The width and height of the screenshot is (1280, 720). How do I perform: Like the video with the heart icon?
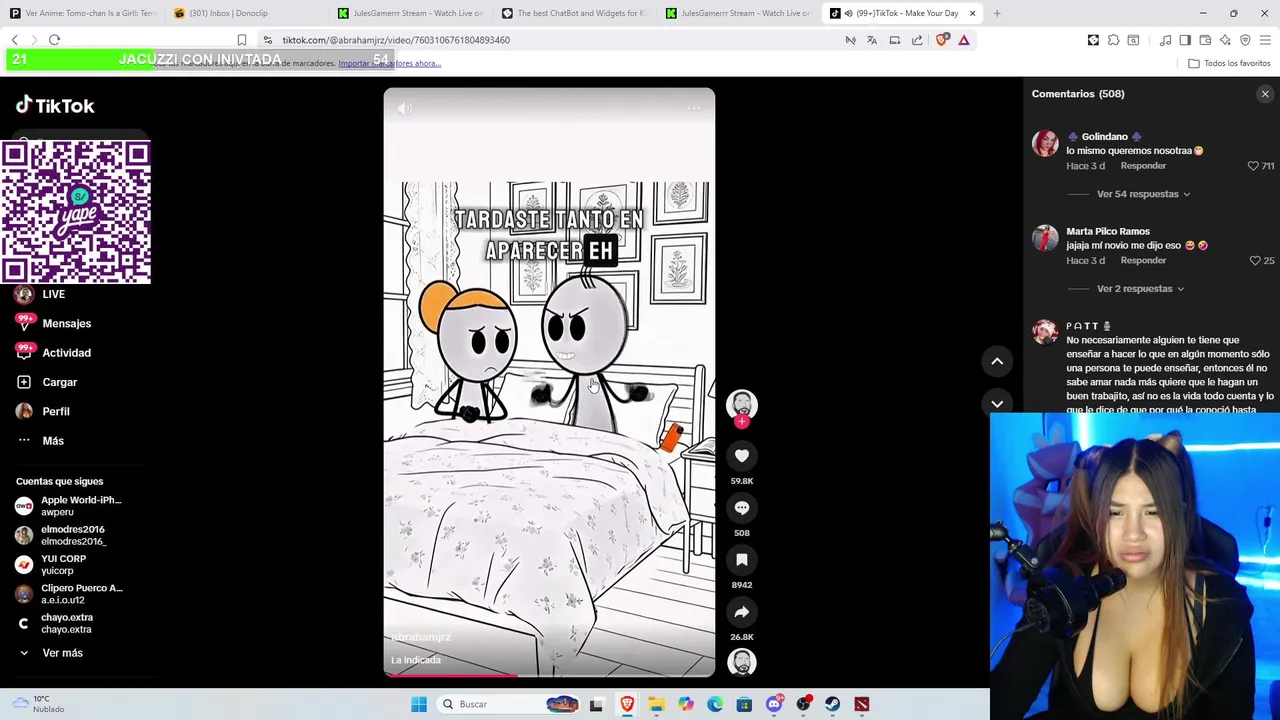(742, 456)
